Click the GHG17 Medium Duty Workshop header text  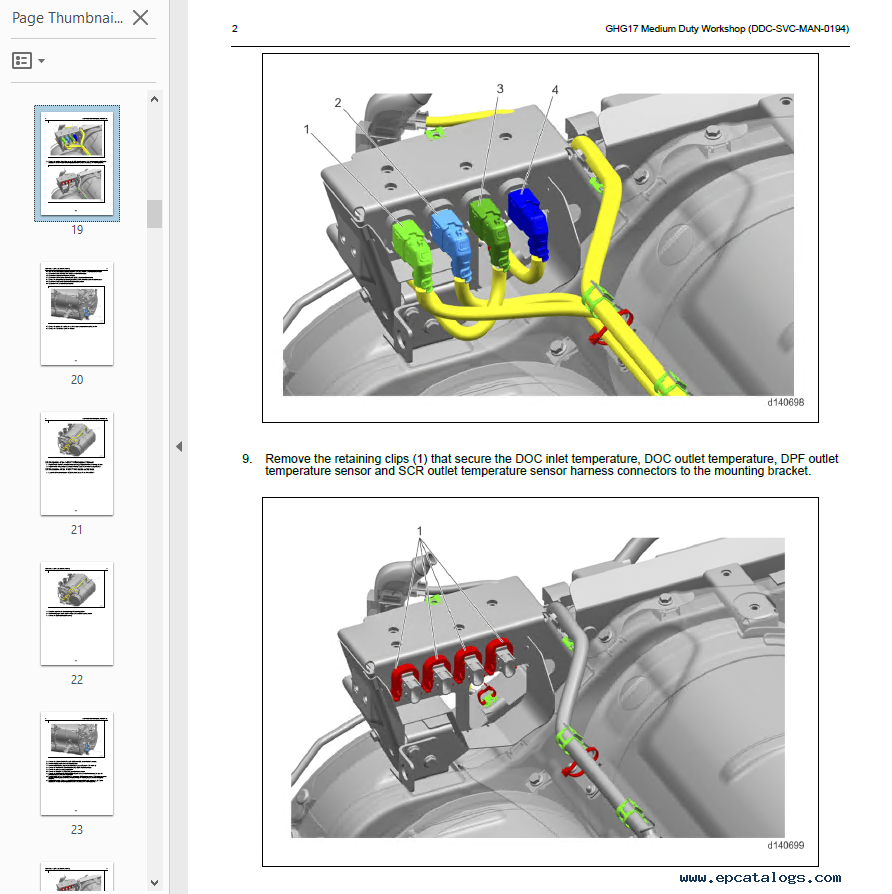[x=727, y=29]
